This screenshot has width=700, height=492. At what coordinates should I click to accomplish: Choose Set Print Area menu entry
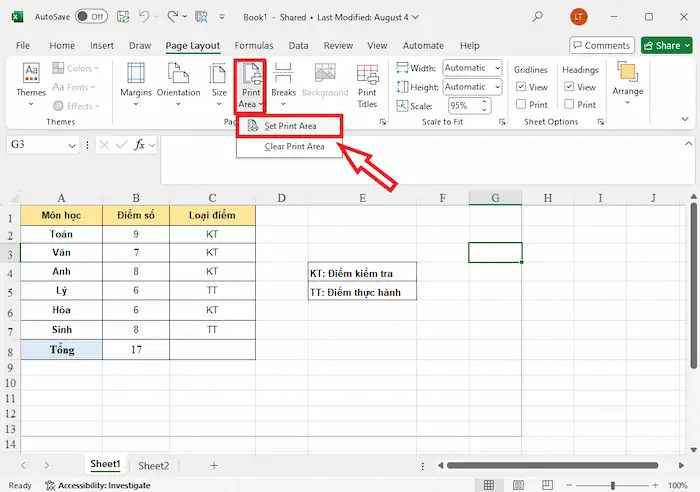293,126
